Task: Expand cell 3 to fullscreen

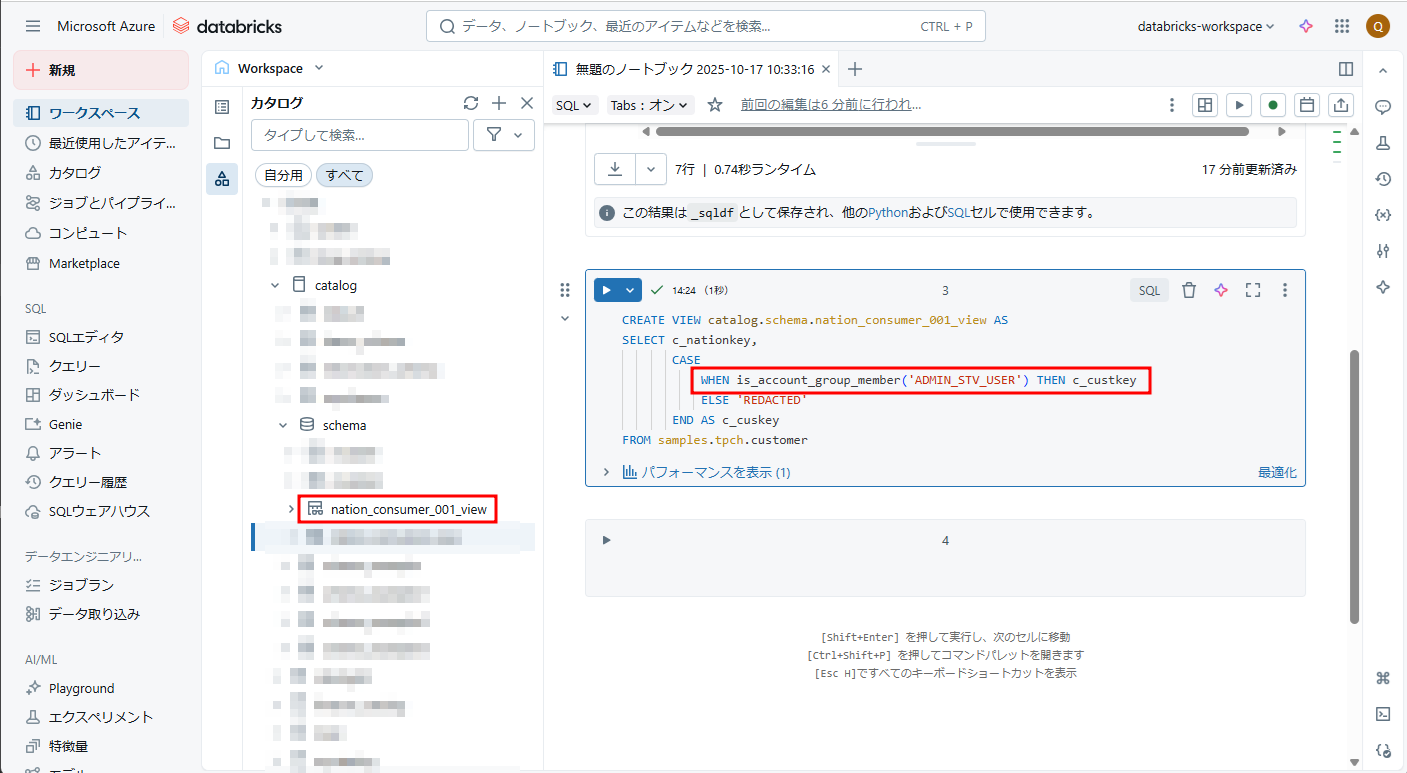Action: pos(1253,290)
